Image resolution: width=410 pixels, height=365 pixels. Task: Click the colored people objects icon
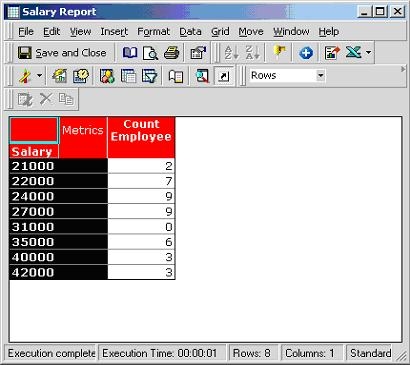pyautogui.click(x=107, y=76)
